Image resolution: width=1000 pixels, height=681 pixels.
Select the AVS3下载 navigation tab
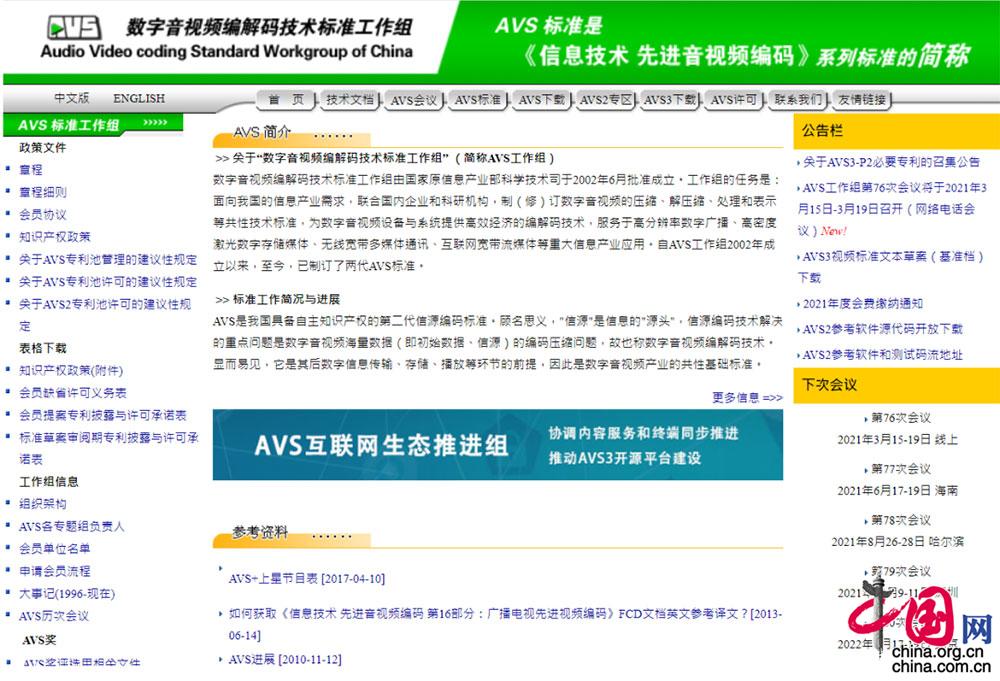click(670, 100)
